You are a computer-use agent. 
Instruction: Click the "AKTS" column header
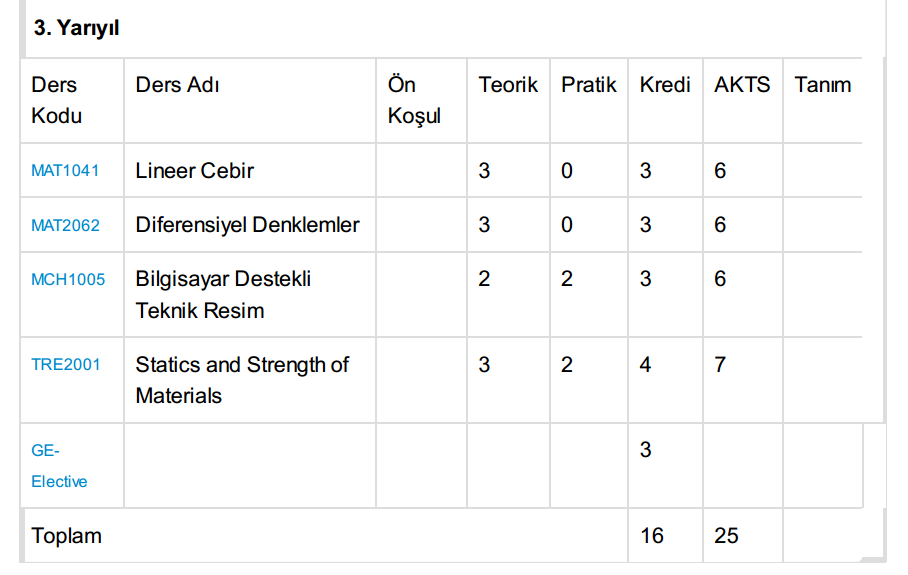742,85
